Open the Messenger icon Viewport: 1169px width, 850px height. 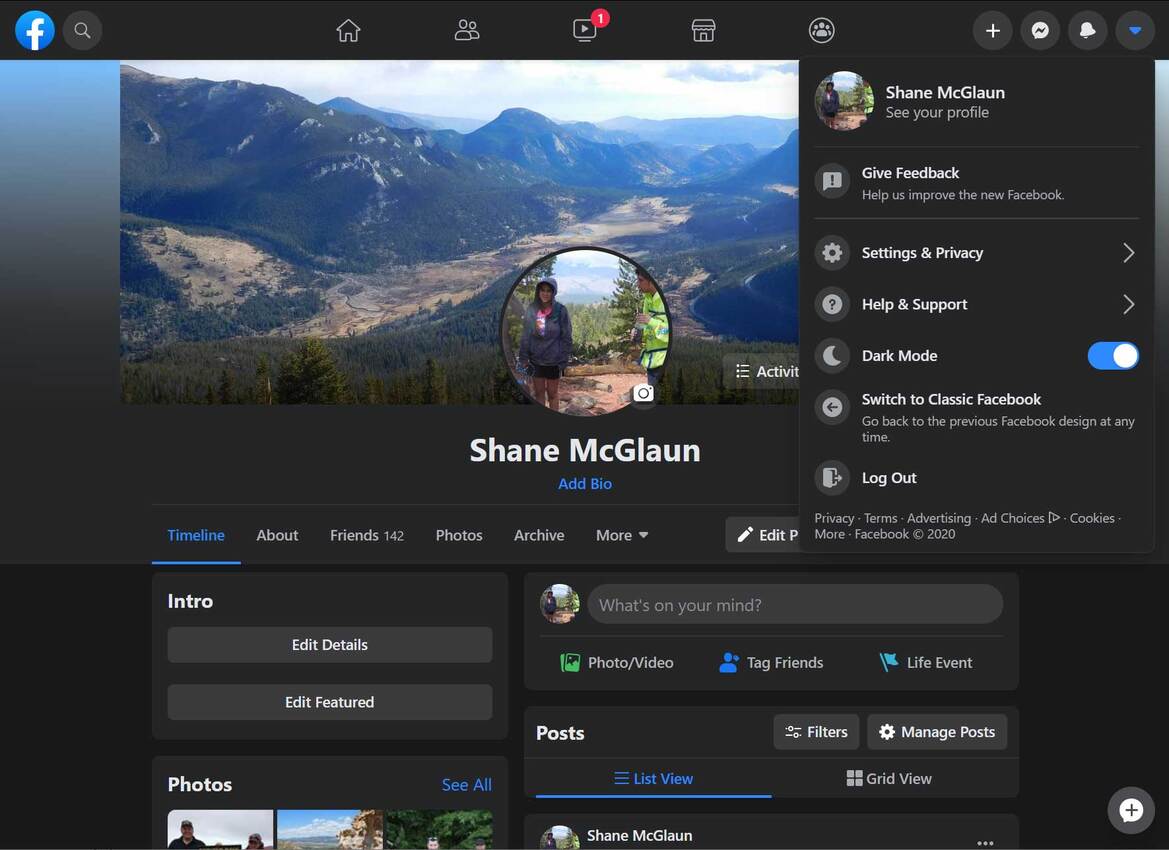click(1040, 31)
